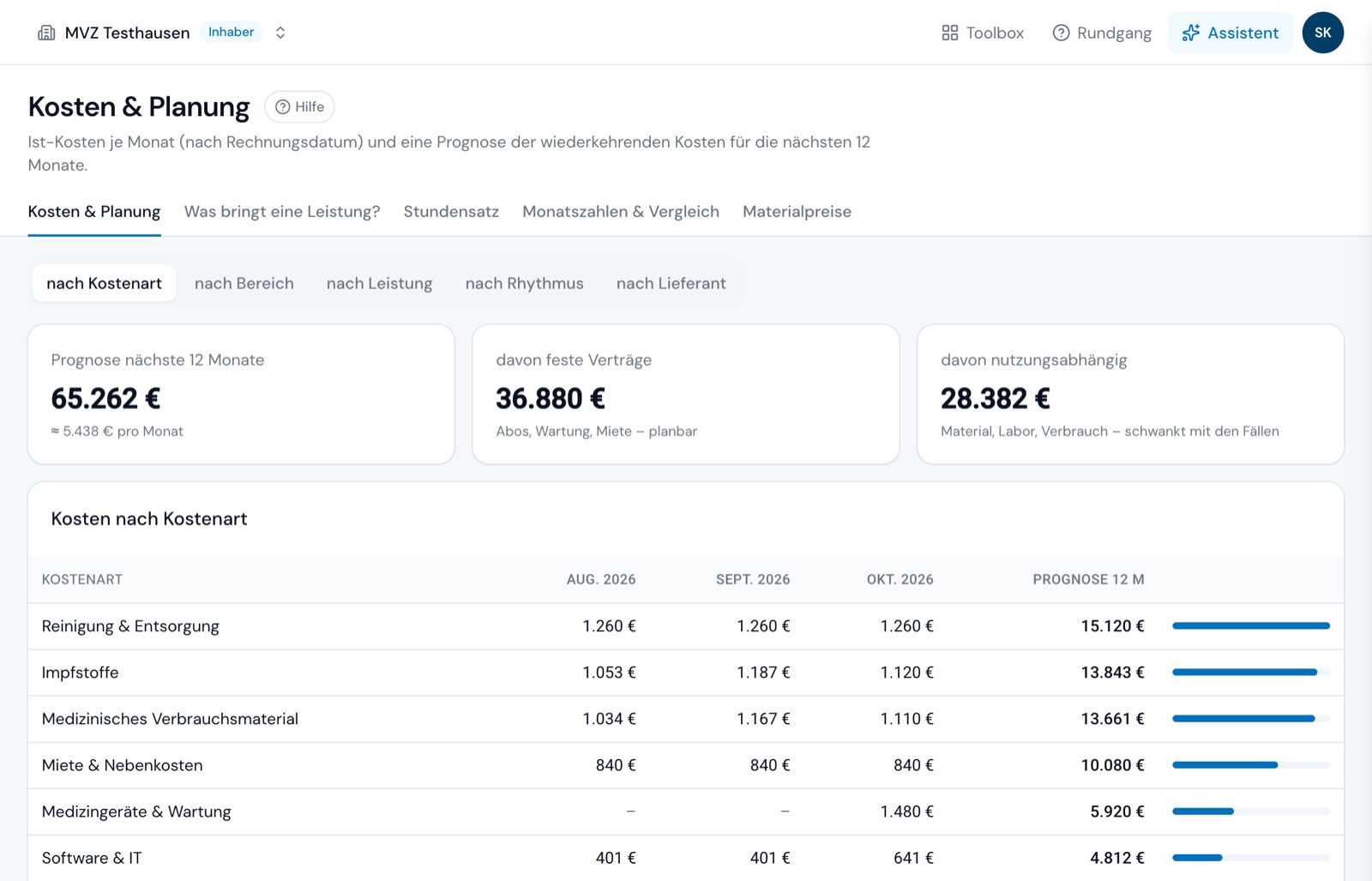1372x881 pixels.
Task: Click the Assistent sparkle icon
Action: click(x=1191, y=33)
